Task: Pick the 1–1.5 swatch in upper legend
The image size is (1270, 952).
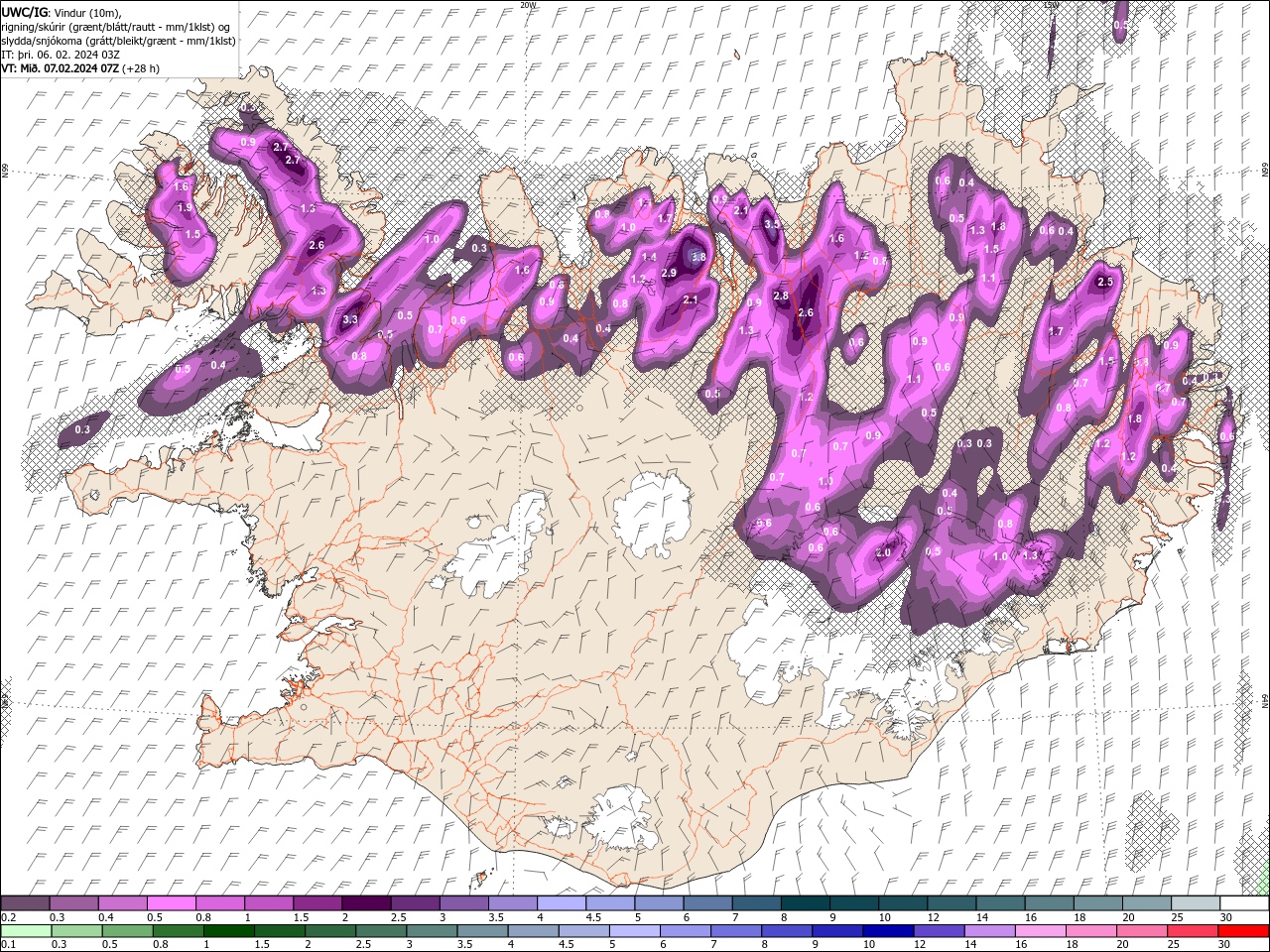Action: coord(268,903)
